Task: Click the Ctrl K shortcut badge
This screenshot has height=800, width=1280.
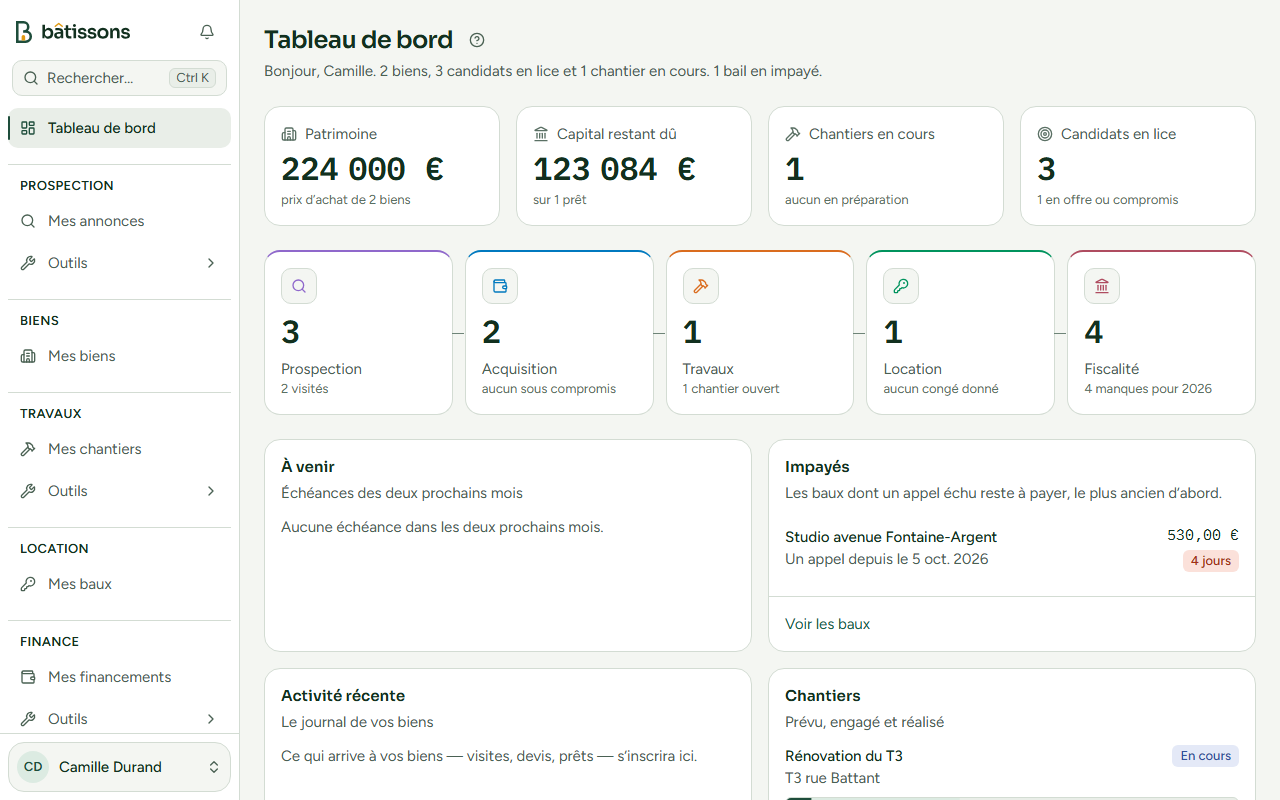Action: pos(192,78)
